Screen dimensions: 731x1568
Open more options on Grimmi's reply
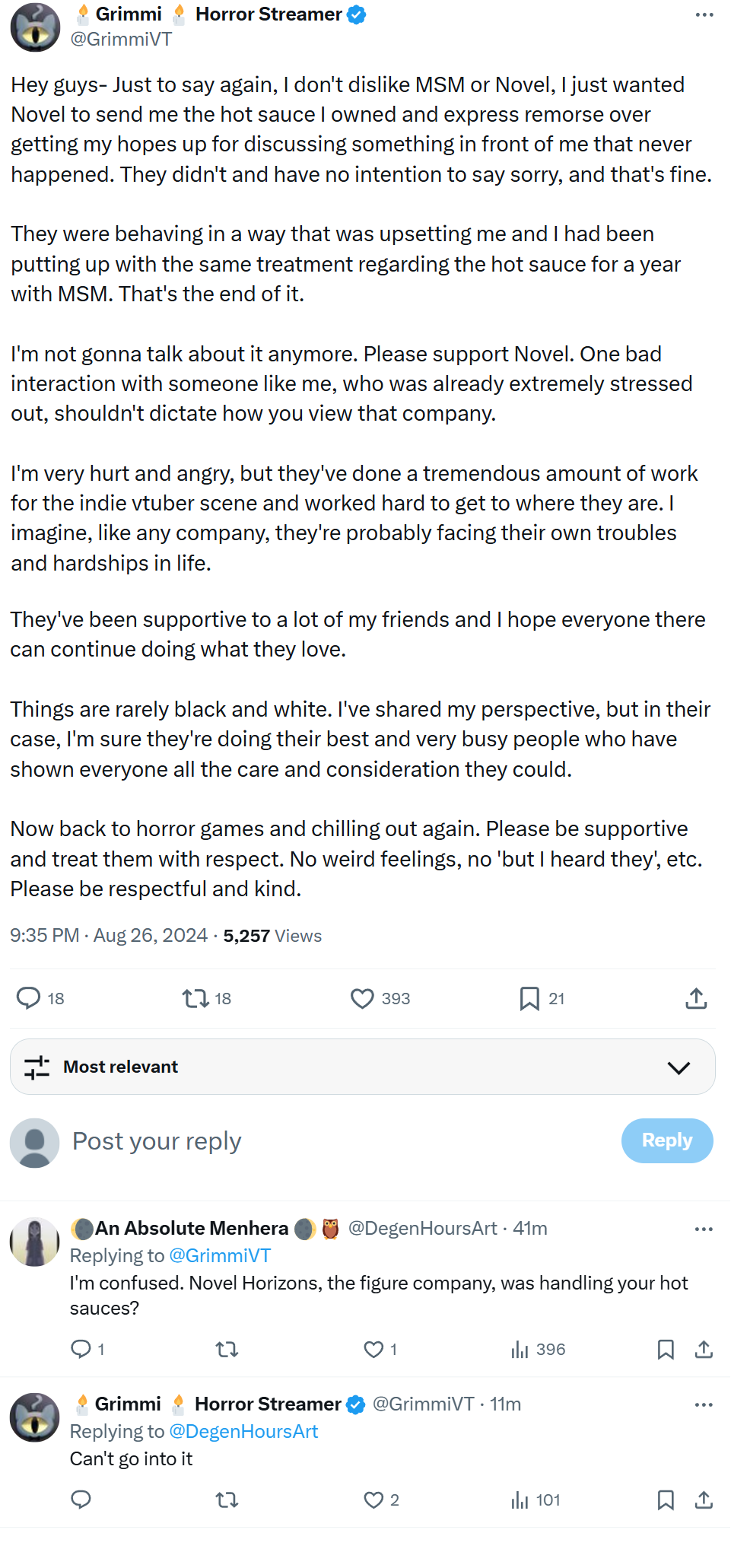704,1404
